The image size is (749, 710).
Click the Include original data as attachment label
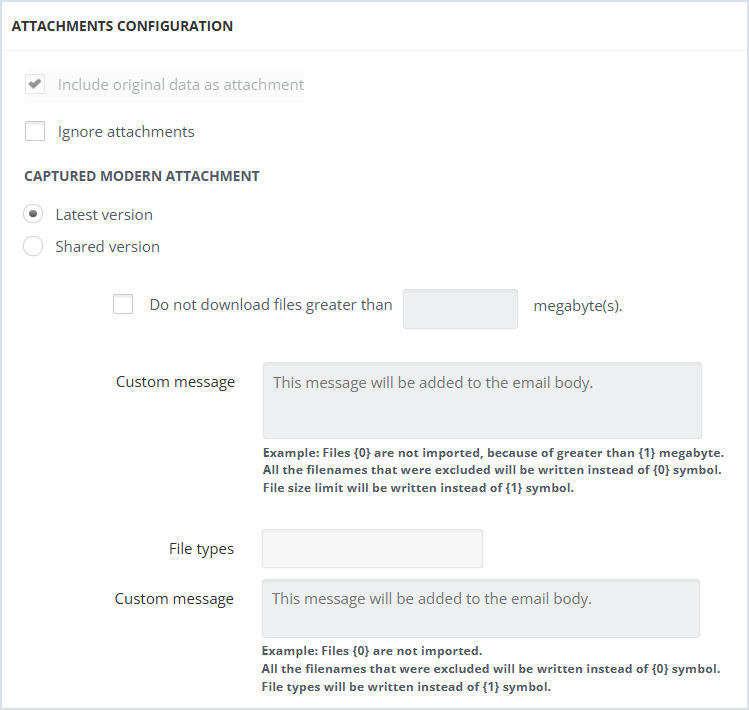[181, 85]
